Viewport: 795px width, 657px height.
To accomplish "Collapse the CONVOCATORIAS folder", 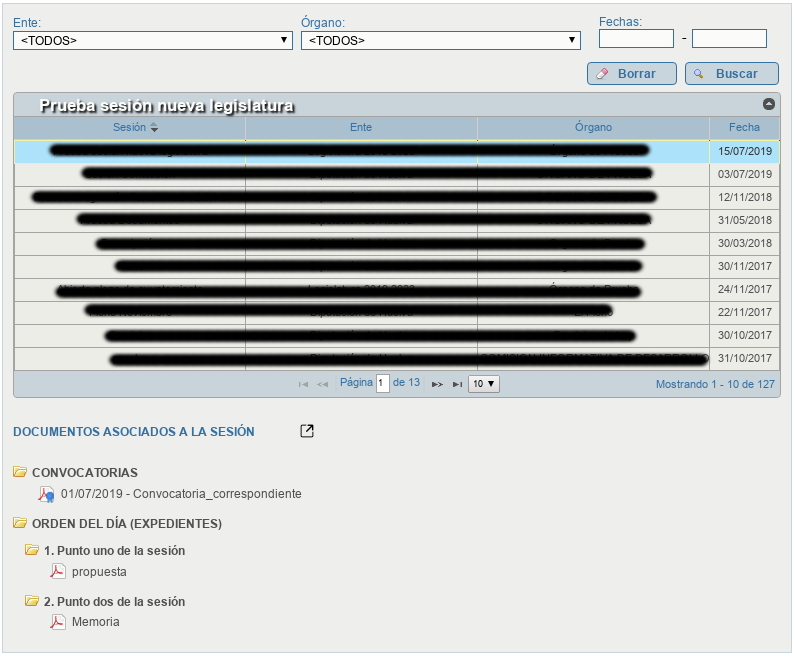I will point(20,472).
